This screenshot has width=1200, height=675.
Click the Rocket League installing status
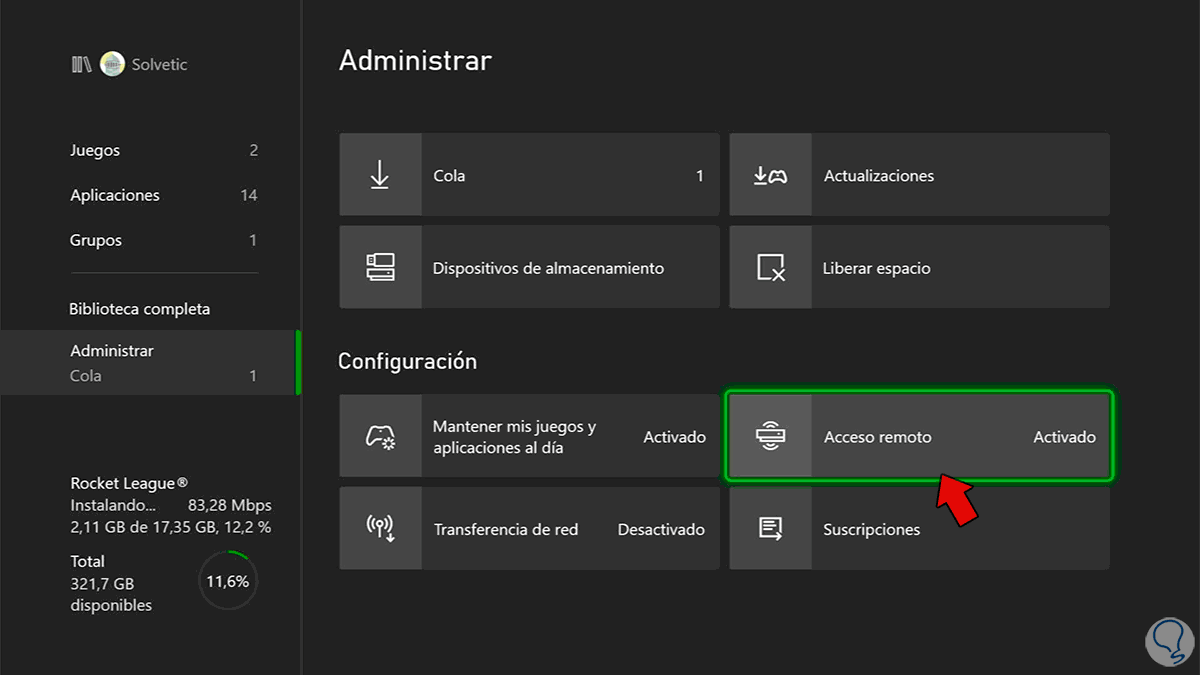pos(170,505)
